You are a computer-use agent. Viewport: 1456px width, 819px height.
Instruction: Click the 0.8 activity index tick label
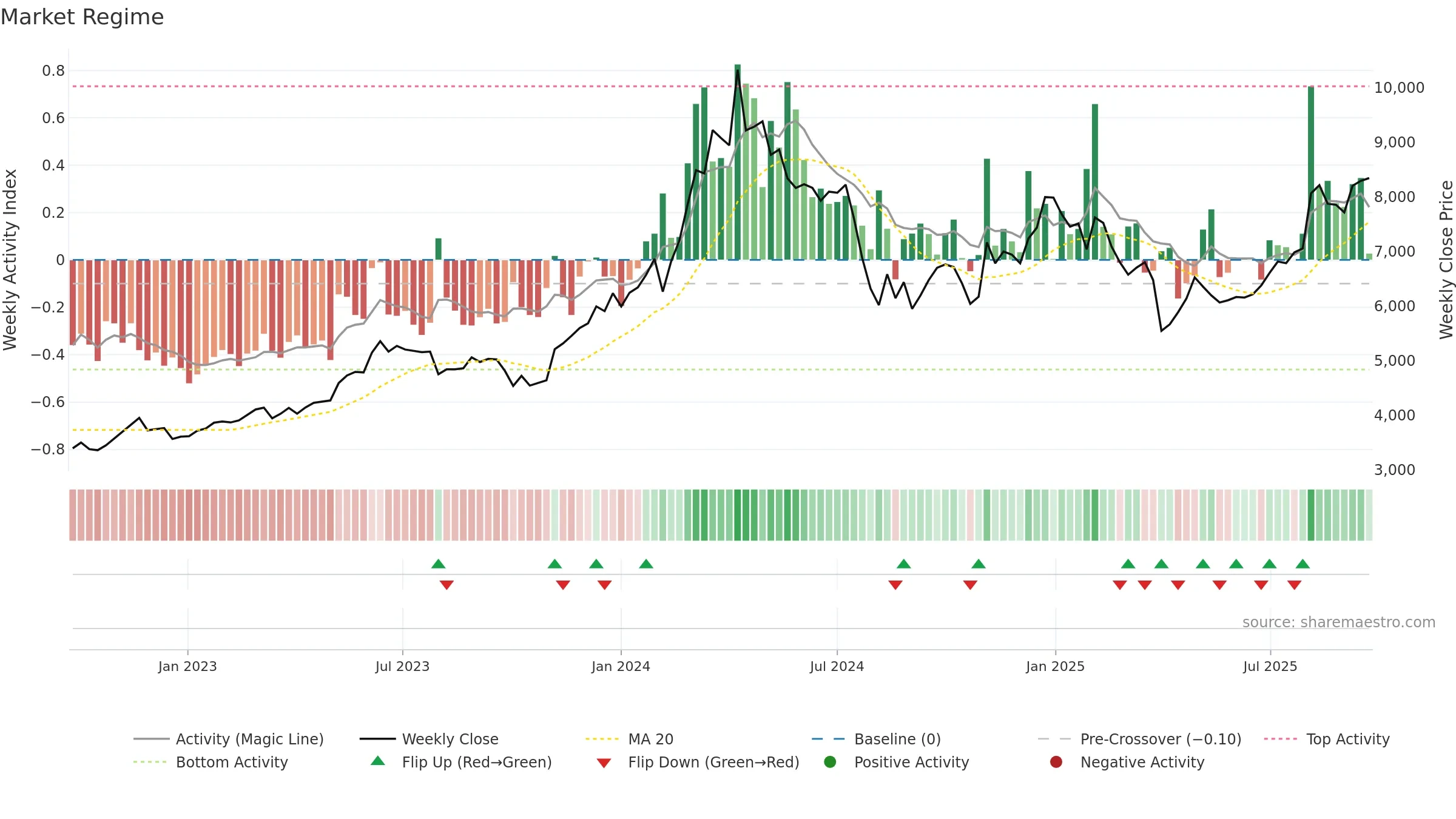pos(53,71)
